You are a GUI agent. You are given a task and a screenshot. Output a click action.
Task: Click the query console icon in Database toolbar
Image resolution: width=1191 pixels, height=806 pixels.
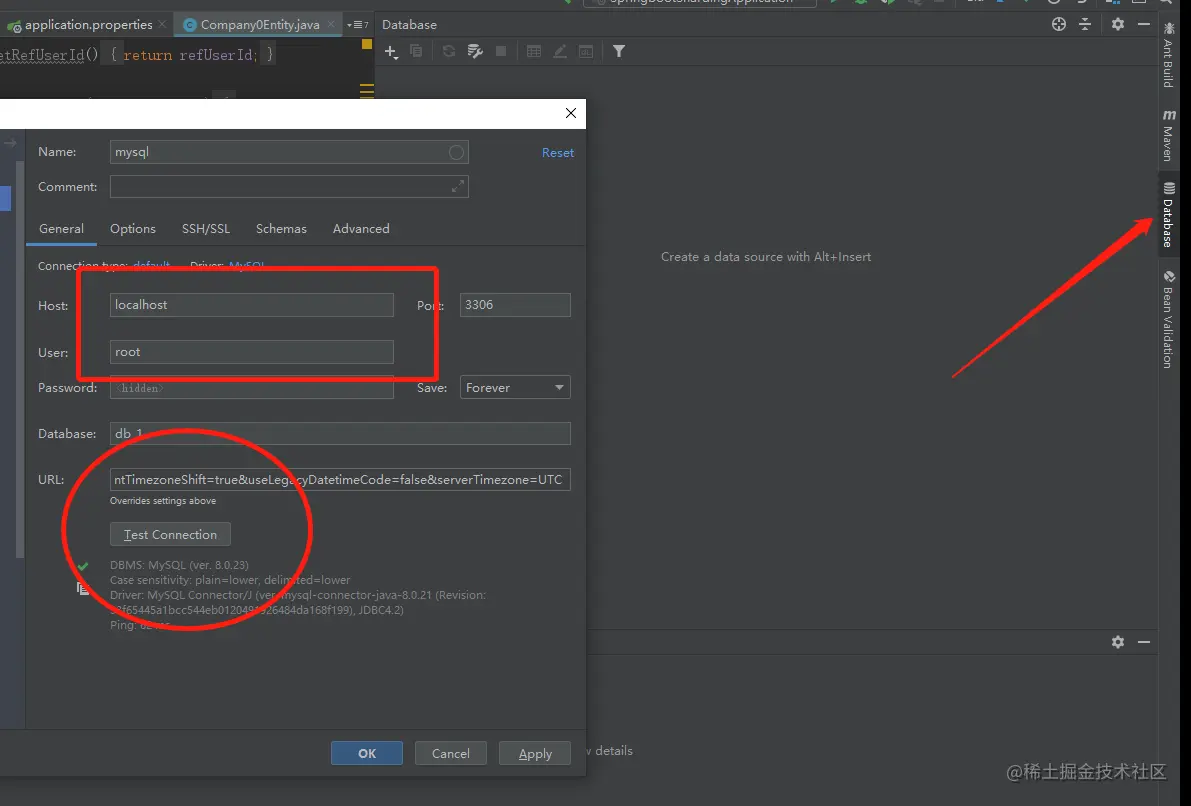(586, 51)
